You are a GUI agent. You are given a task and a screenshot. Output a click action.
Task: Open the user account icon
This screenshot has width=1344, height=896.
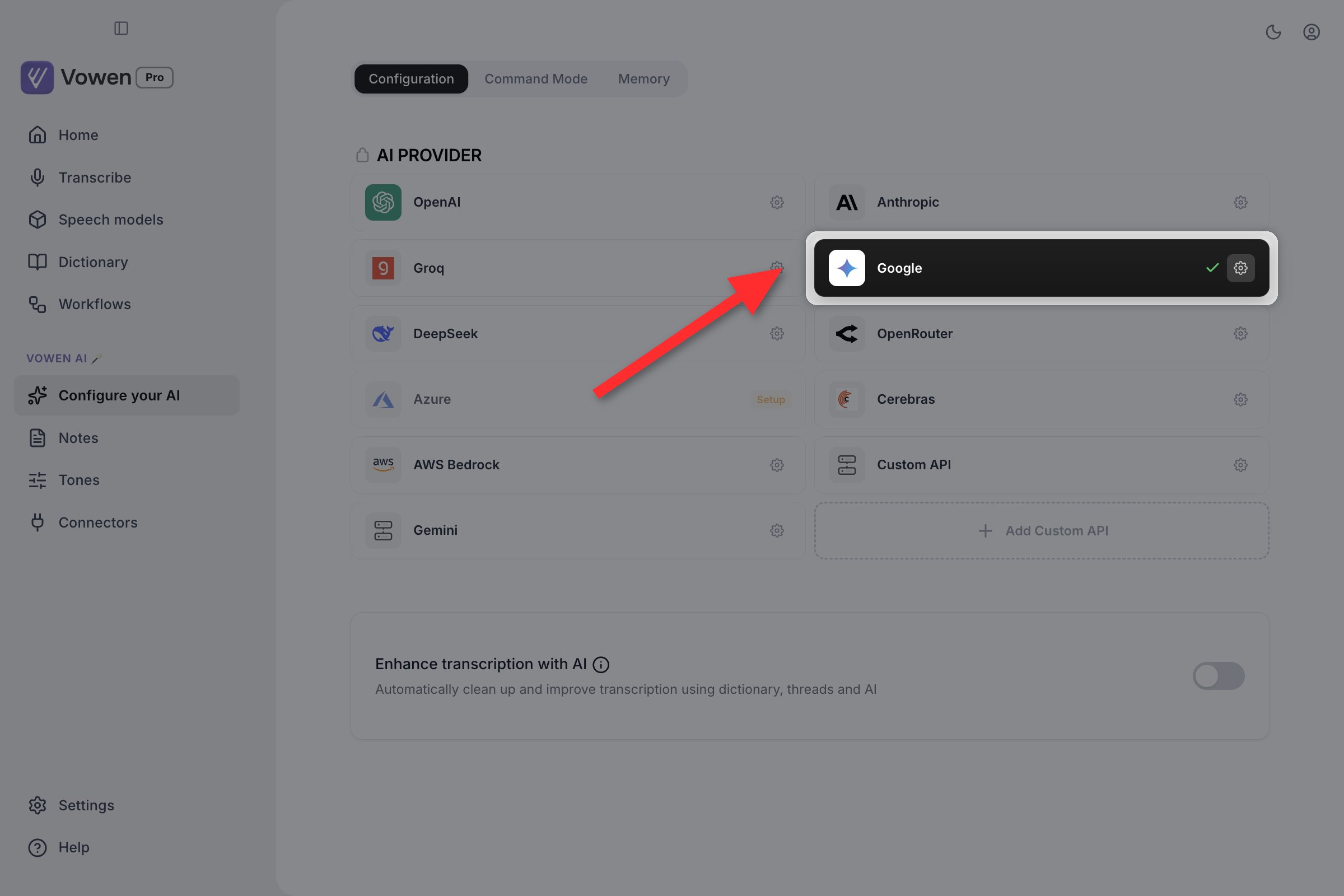[1311, 32]
